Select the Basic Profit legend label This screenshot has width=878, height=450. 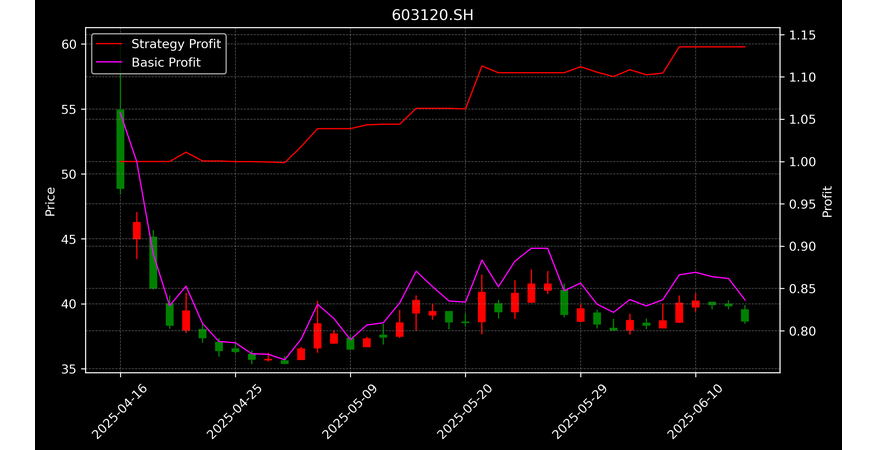point(166,62)
